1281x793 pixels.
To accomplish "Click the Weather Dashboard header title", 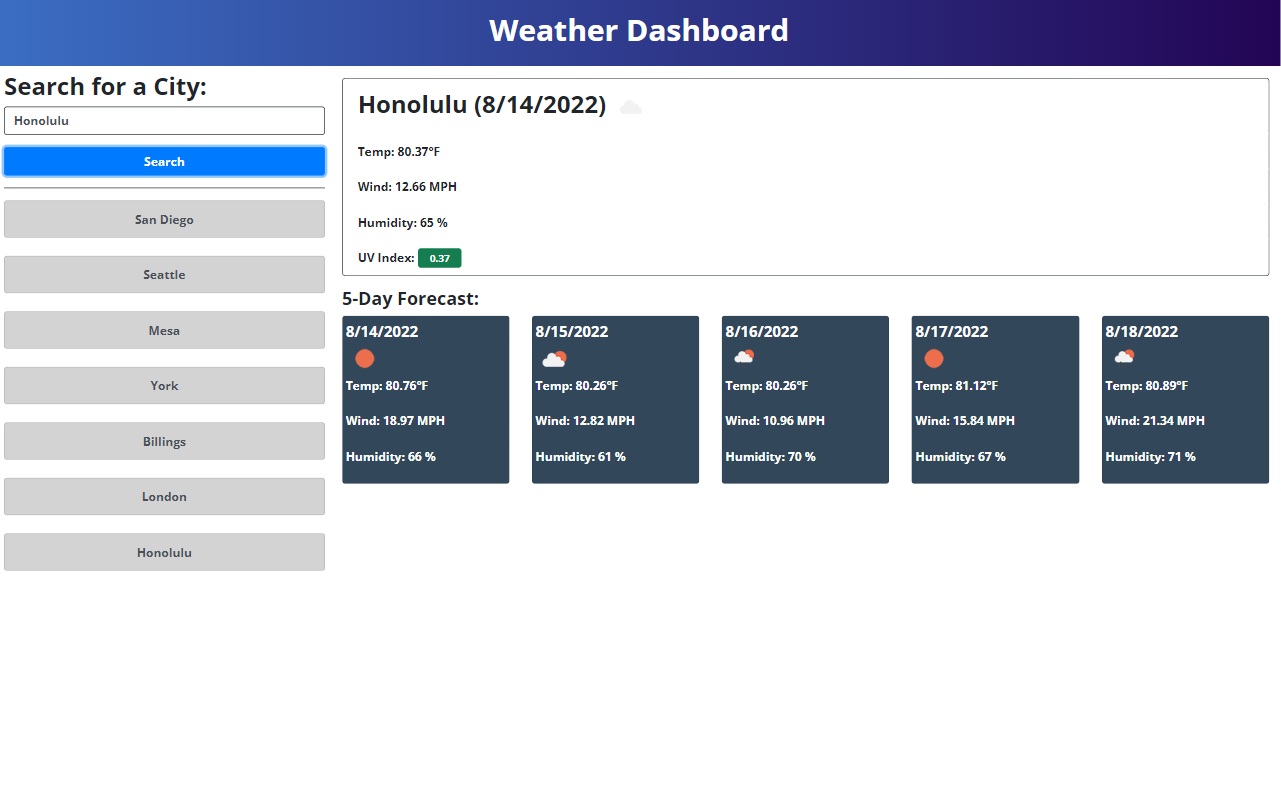I will [639, 31].
